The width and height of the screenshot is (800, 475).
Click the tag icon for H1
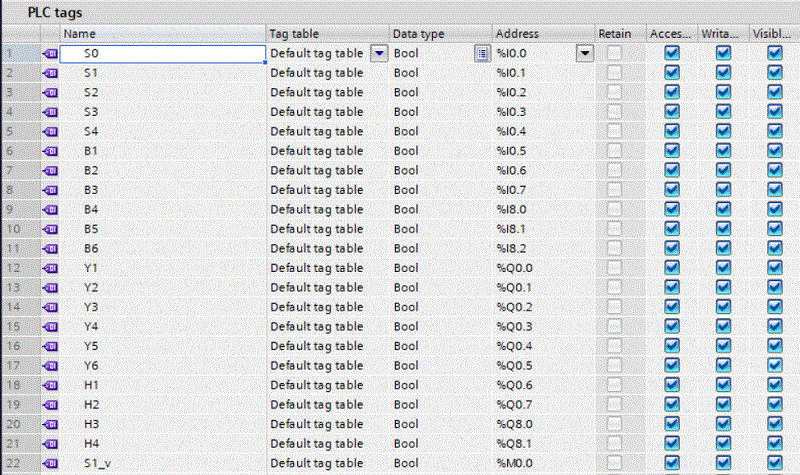click(x=50, y=384)
